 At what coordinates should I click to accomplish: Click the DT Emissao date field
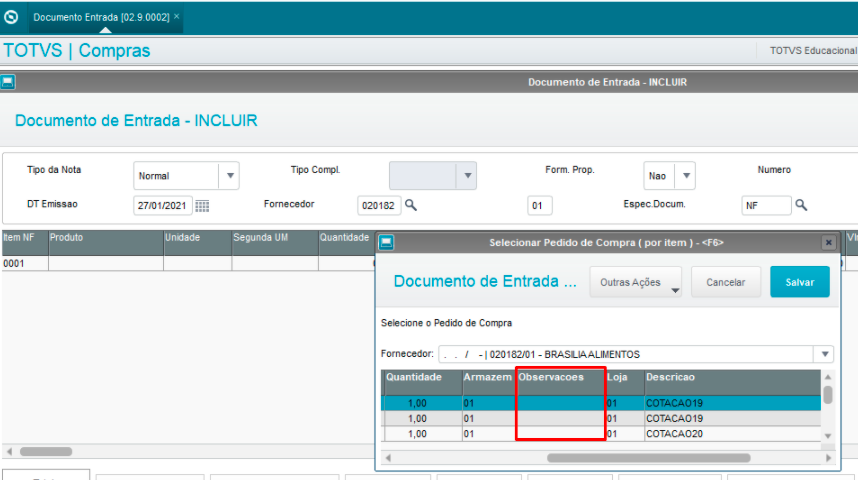point(163,206)
